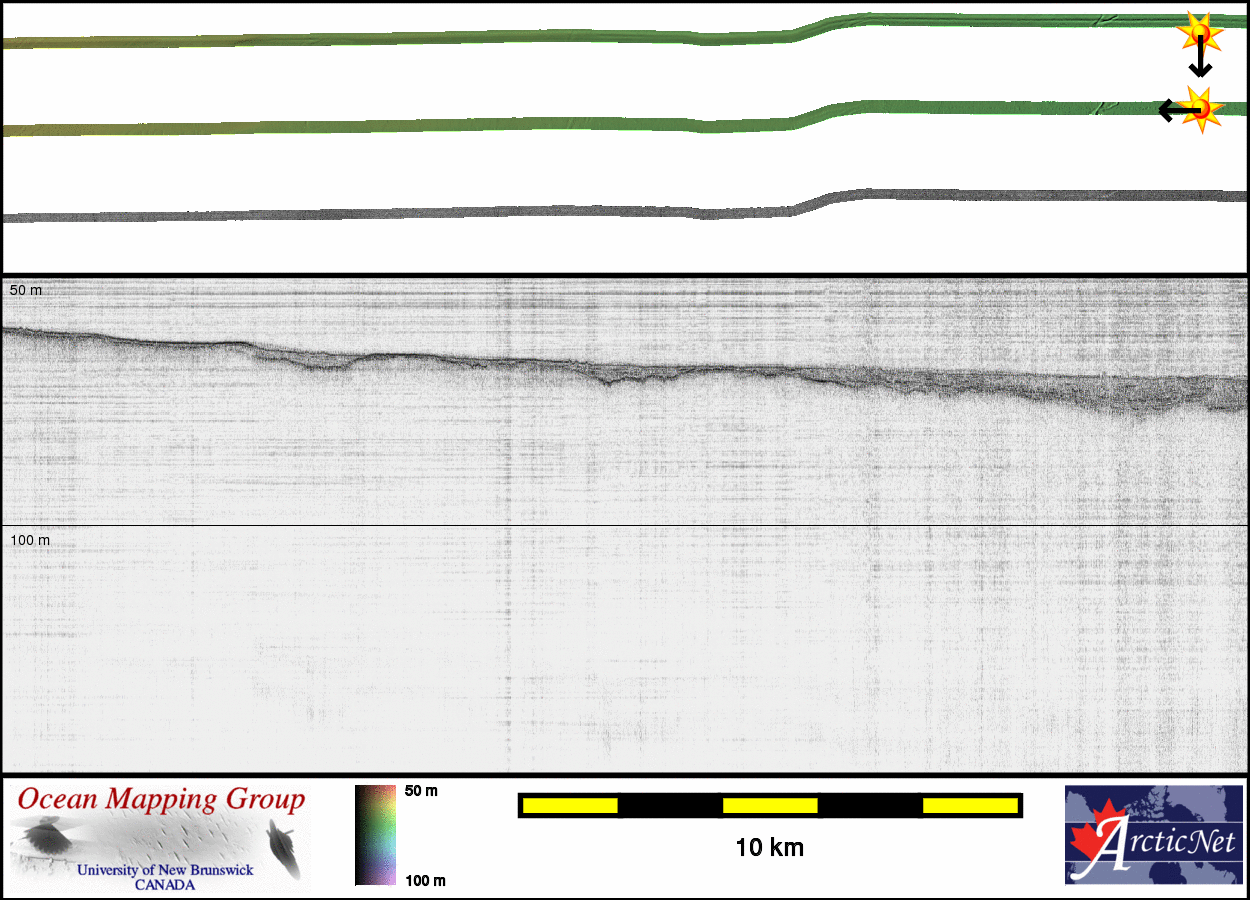Click the red maple leaf in the ArcticNet logo
Screen dimensions: 1250x900
coord(1090,845)
